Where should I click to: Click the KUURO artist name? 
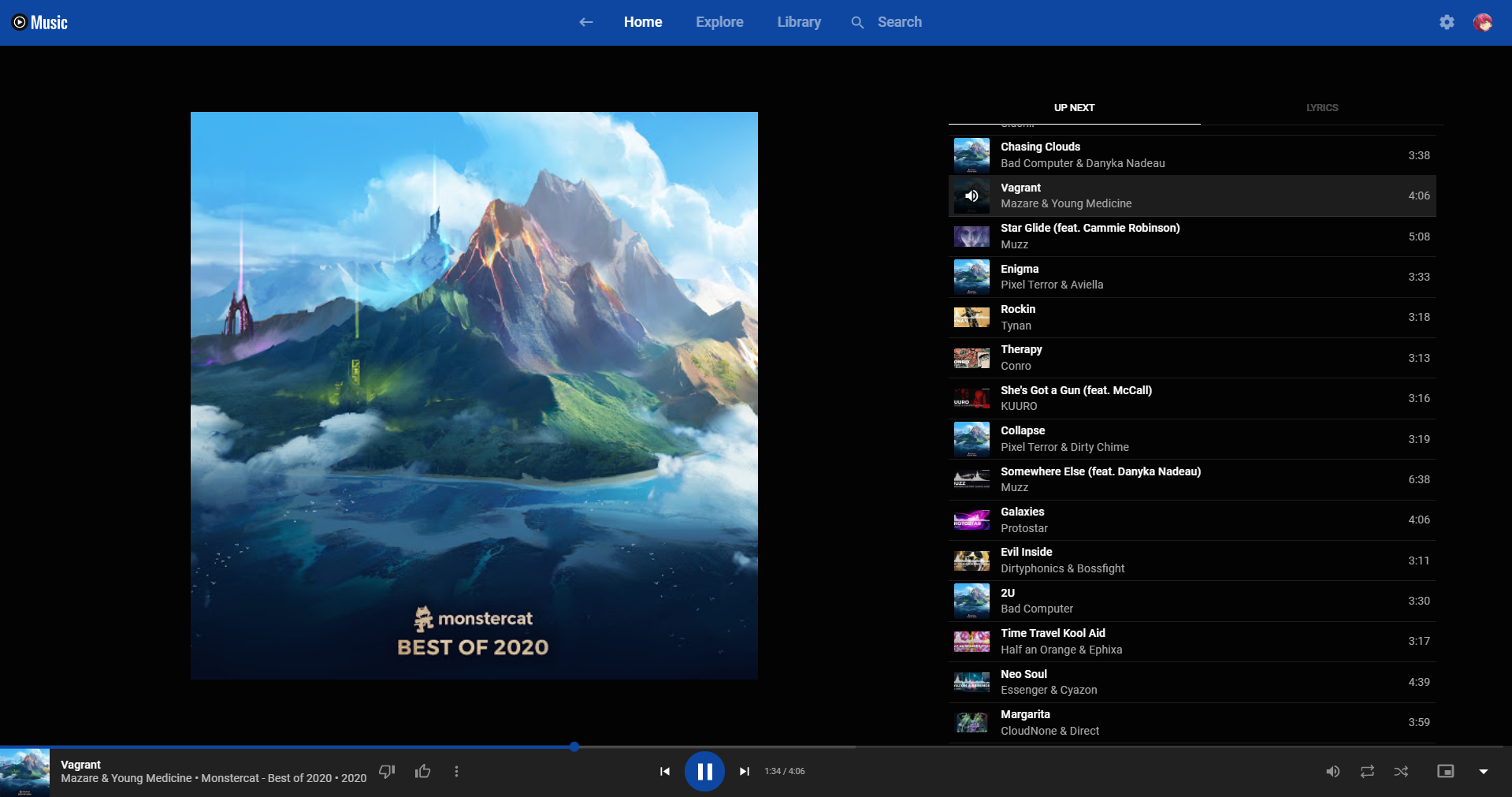click(x=1019, y=407)
